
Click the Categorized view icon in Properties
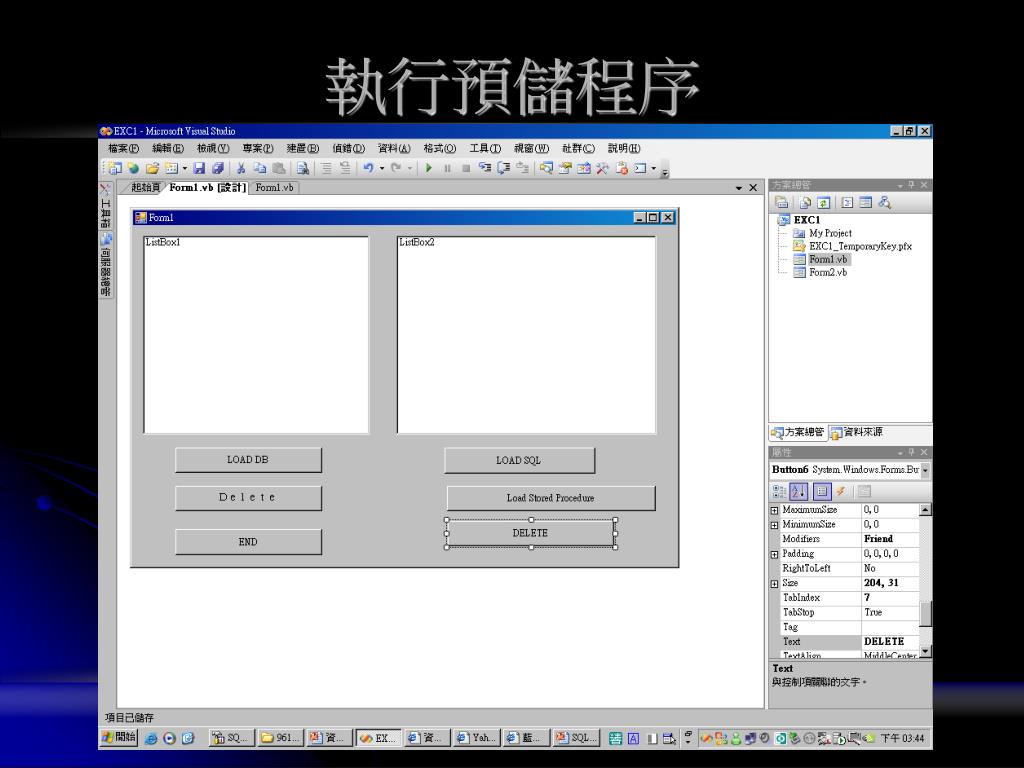[780, 491]
